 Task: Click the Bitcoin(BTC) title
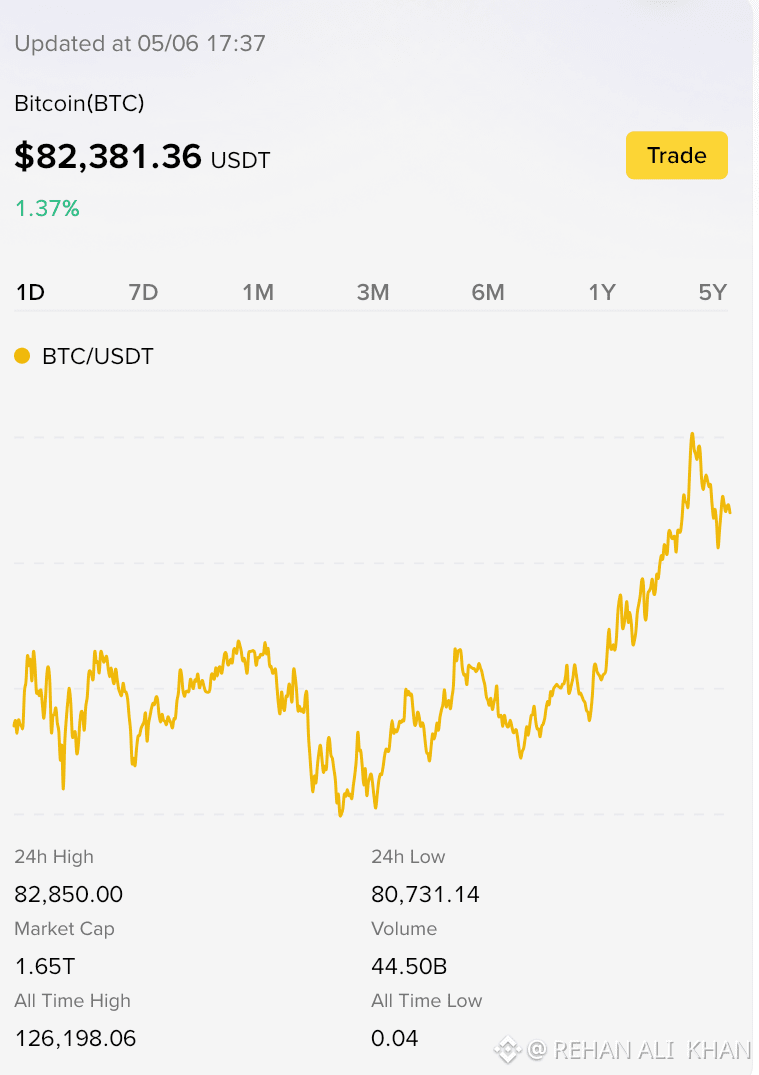click(80, 104)
